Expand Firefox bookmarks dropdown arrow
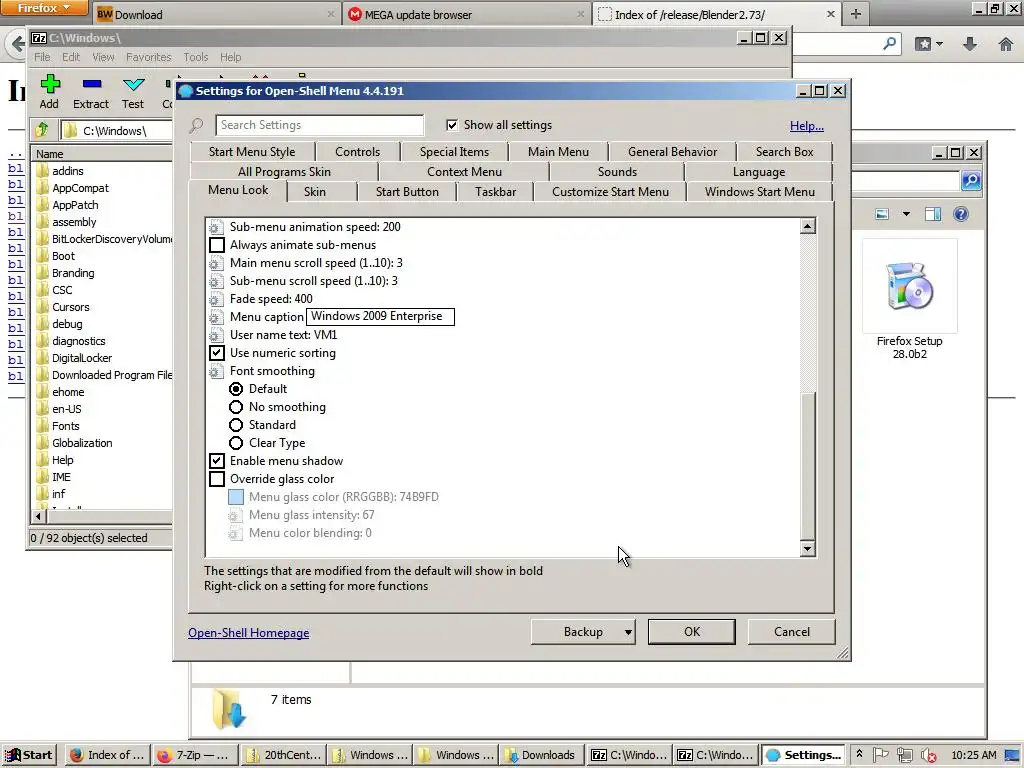1024x768 pixels. (x=939, y=44)
